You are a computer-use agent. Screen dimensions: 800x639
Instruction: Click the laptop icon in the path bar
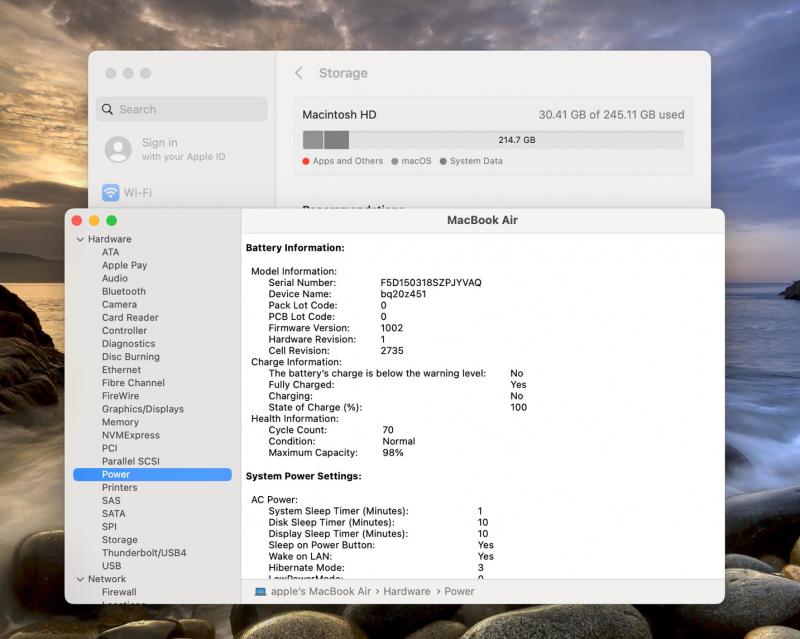coord(260,592)
